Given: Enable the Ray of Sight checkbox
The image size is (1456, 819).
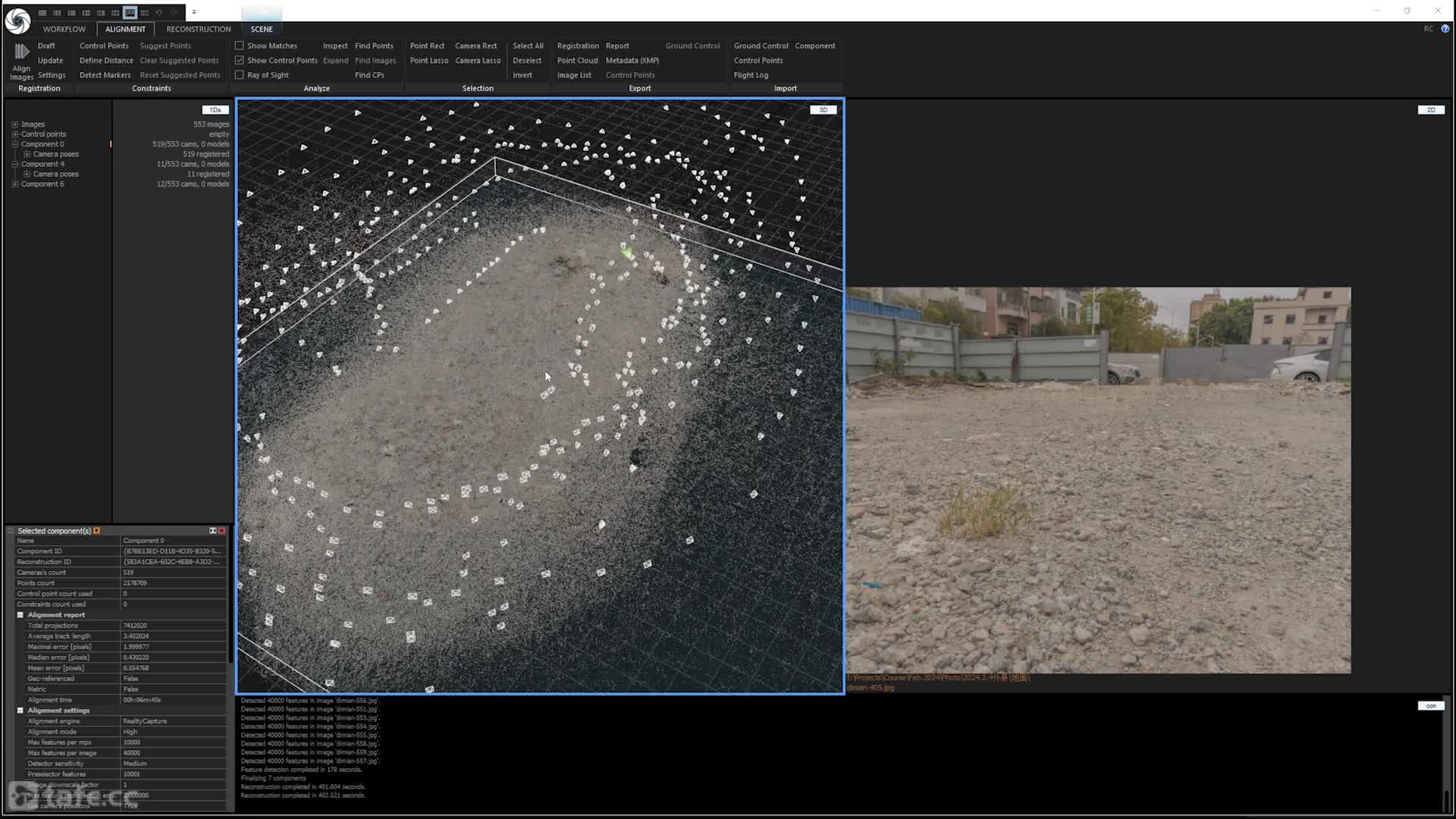Looking at the screenshot, I should (240, 75).
